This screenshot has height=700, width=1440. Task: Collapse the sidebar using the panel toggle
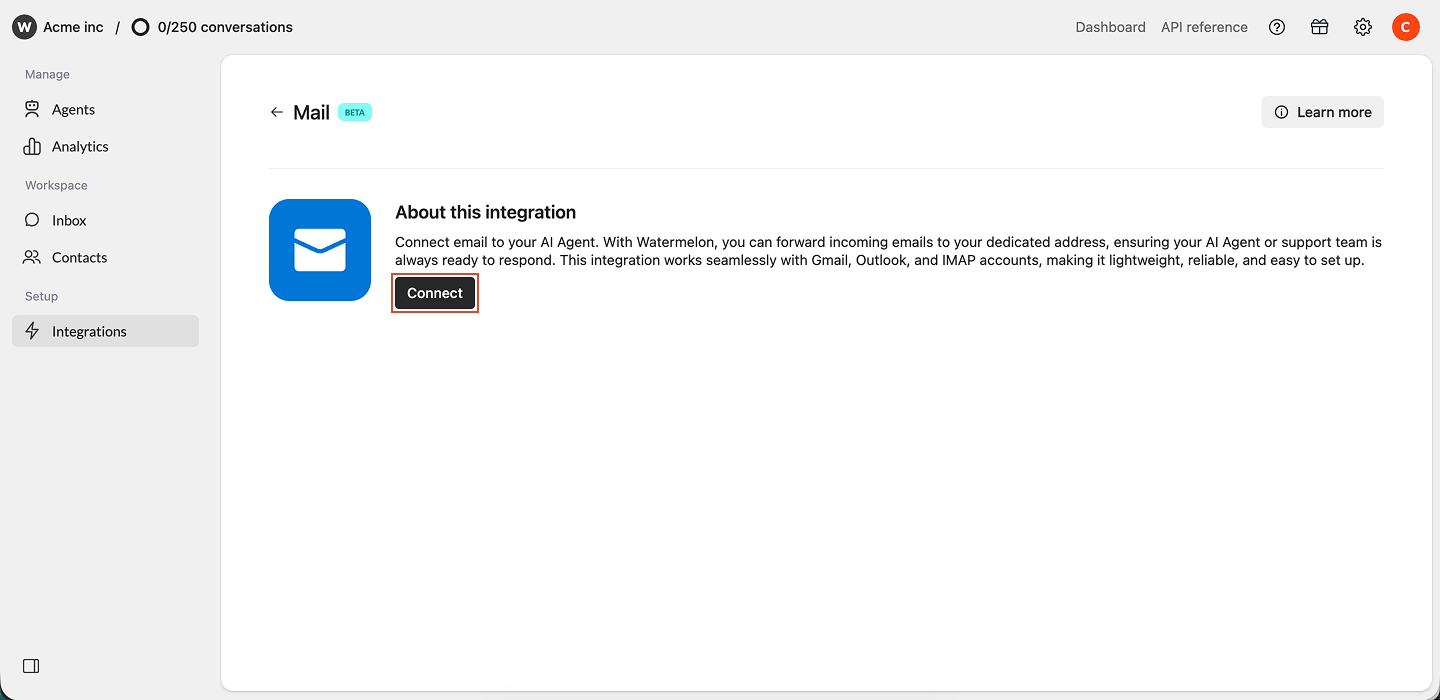(30, 665)
